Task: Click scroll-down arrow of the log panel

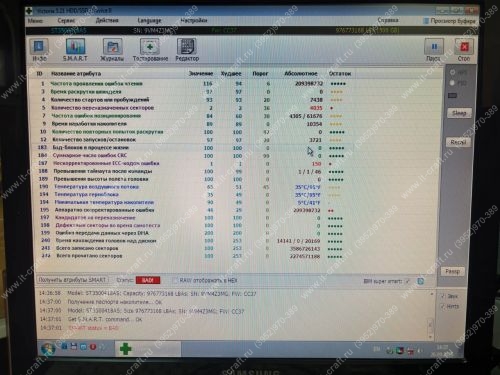Action: [x=431, y=337]
